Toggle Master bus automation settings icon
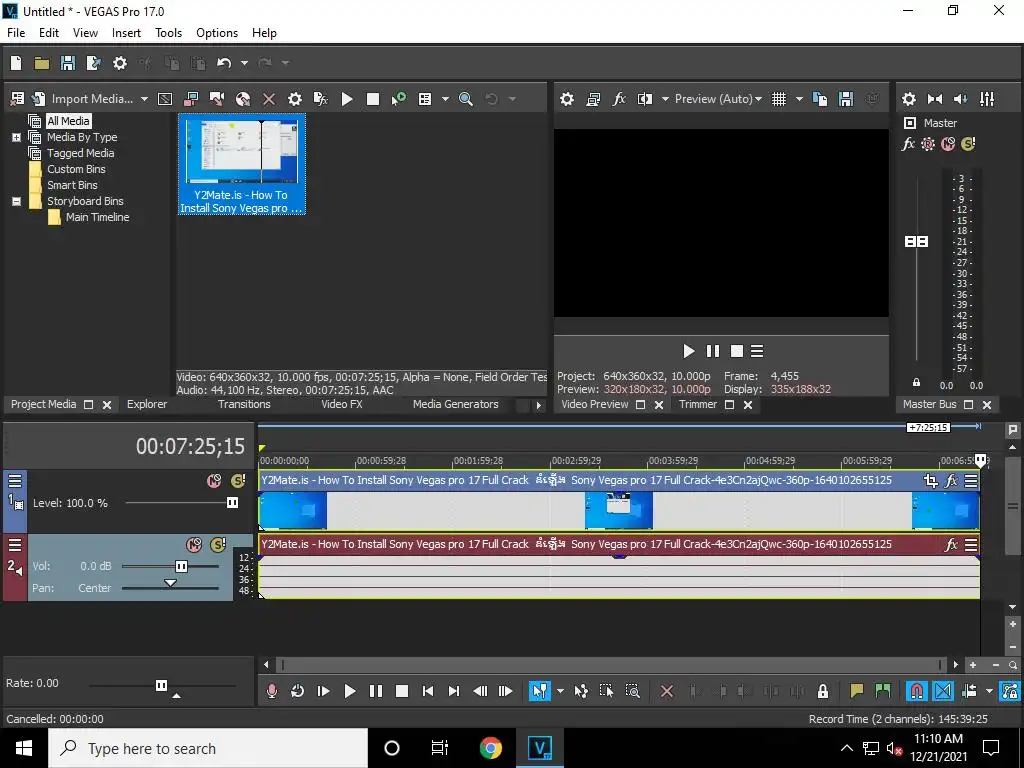 [928, 144]
